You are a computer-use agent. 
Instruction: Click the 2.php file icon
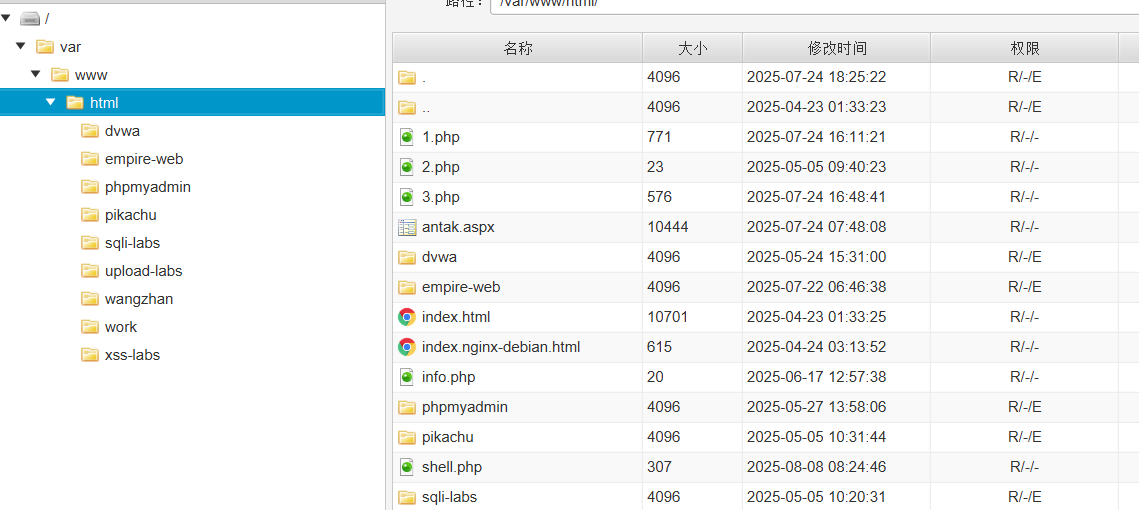pyautogui.click(x=407, y=167)
